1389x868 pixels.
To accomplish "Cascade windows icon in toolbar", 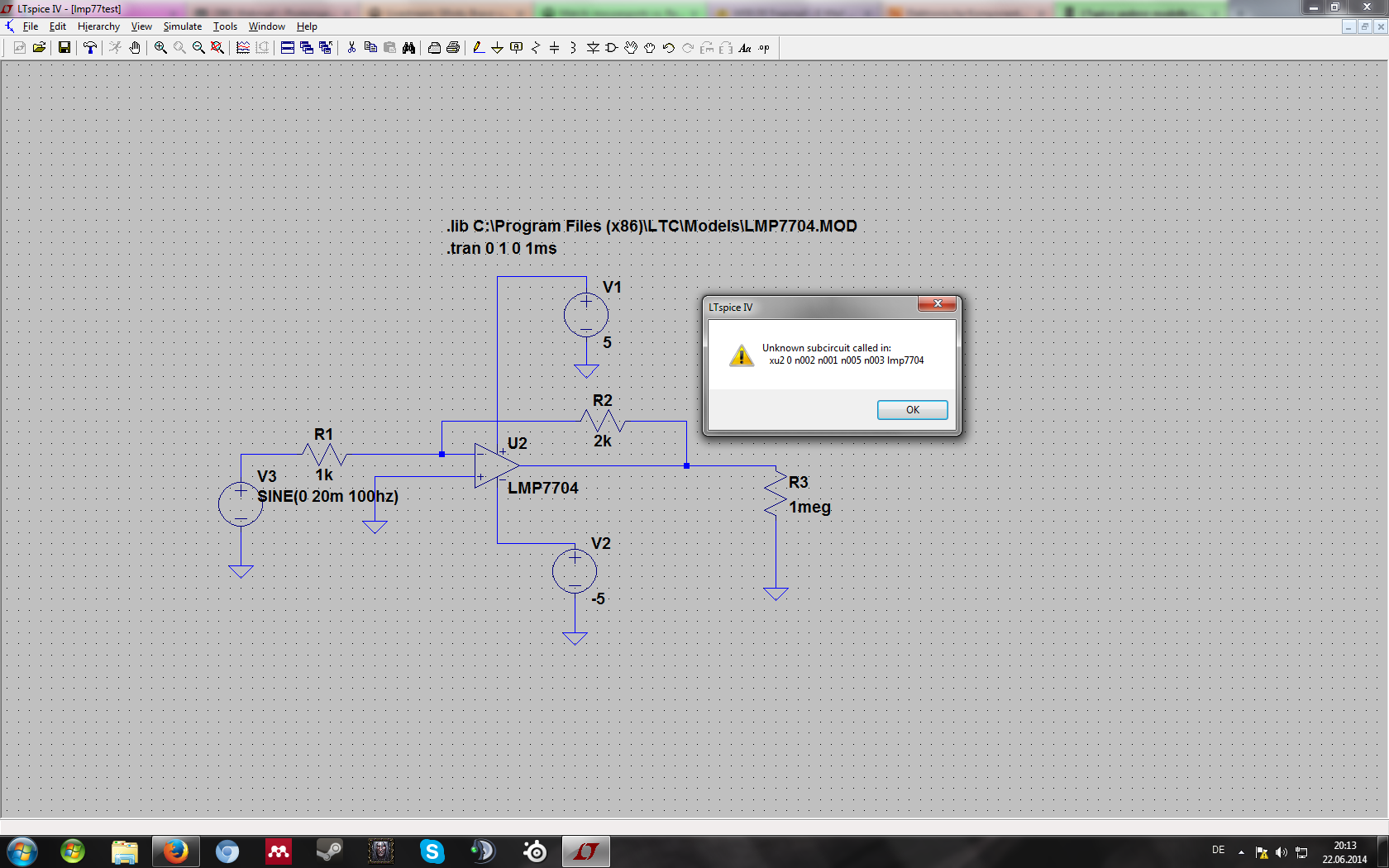I will point(307,48).
